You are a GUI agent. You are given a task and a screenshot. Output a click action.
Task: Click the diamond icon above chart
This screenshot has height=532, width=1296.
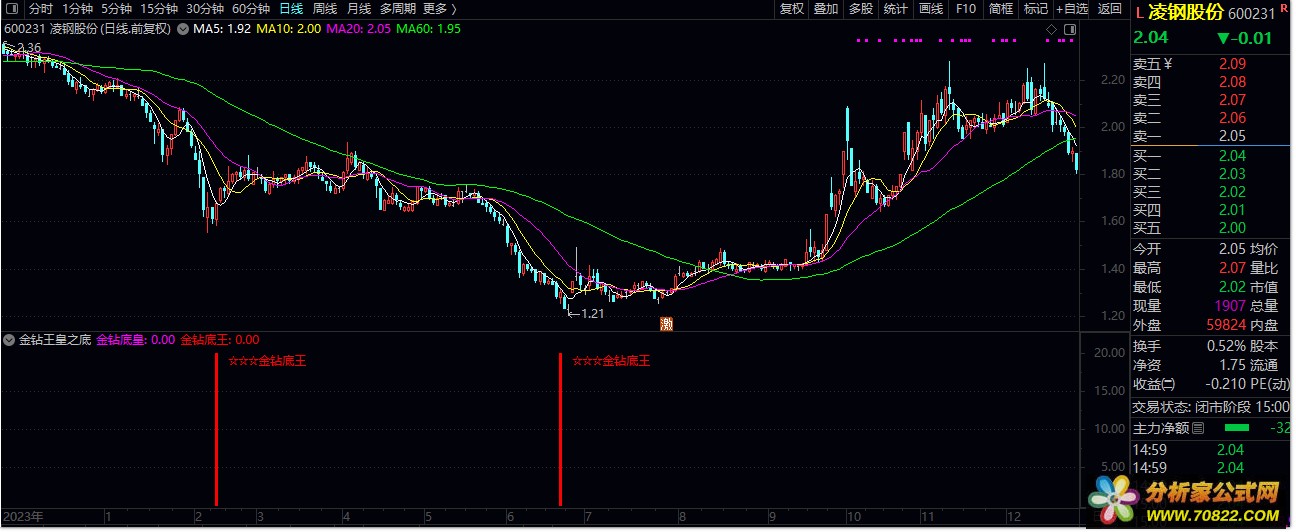tap(1052, 30)
